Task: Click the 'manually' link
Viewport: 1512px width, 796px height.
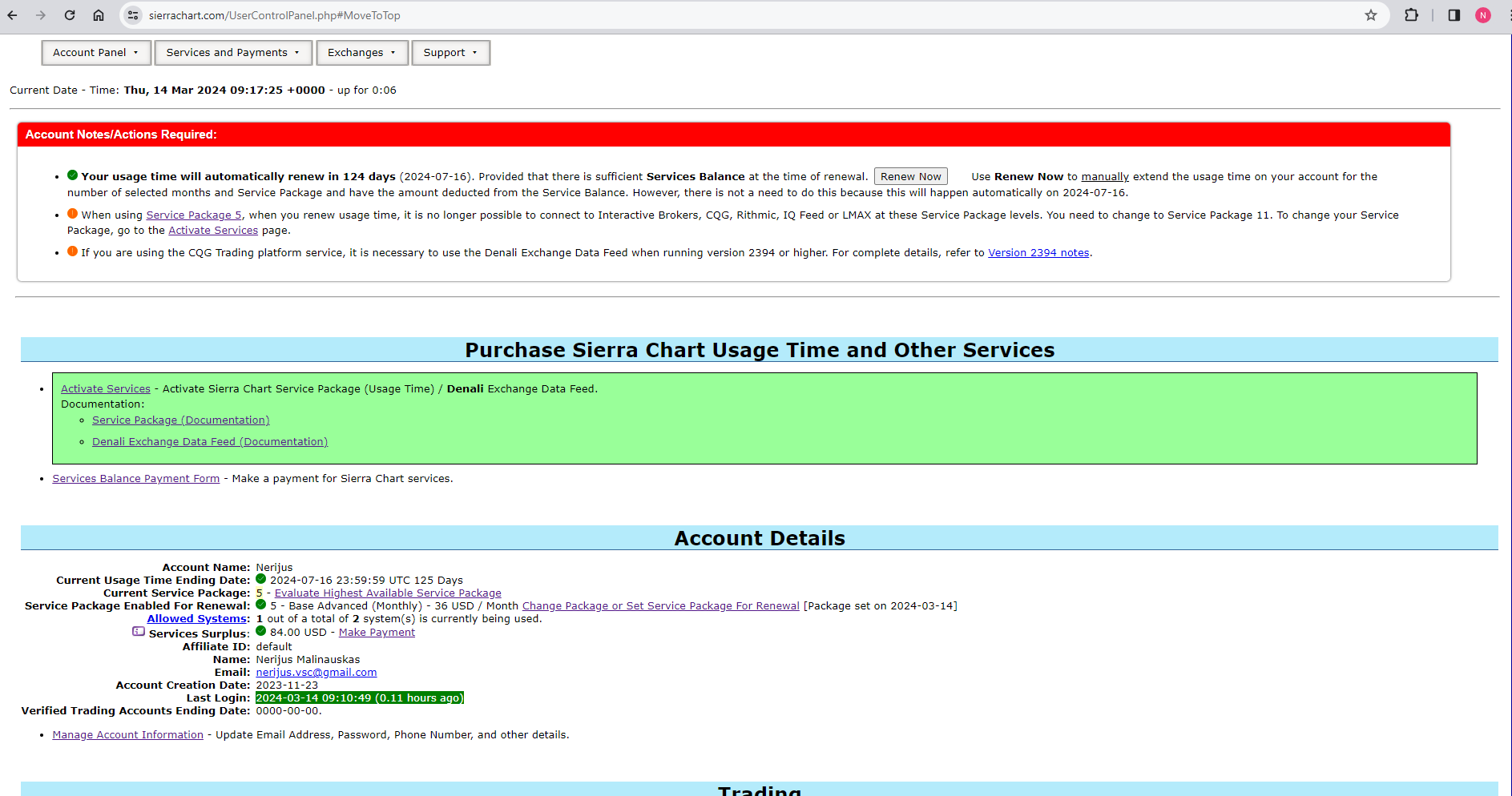Action: tap(1105, 176)
